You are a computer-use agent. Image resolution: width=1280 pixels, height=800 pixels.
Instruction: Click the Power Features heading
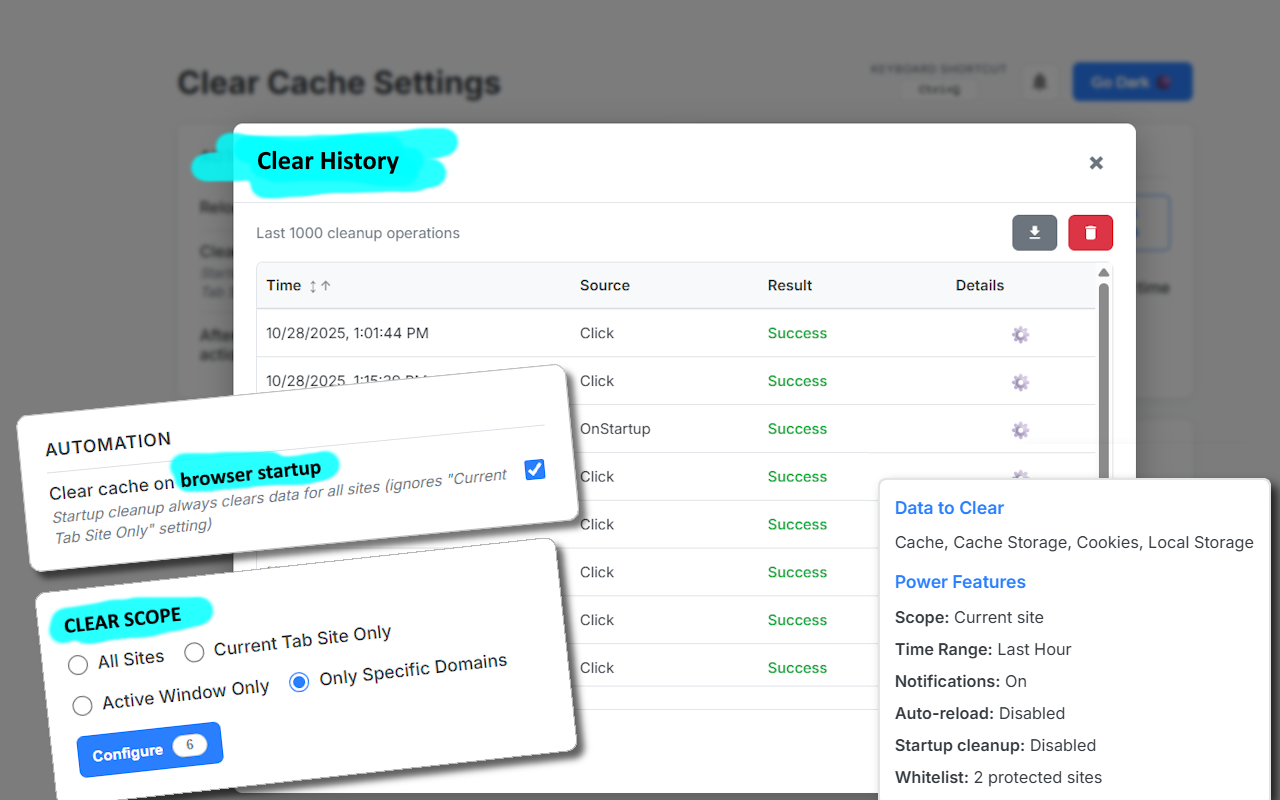(960, 582)
